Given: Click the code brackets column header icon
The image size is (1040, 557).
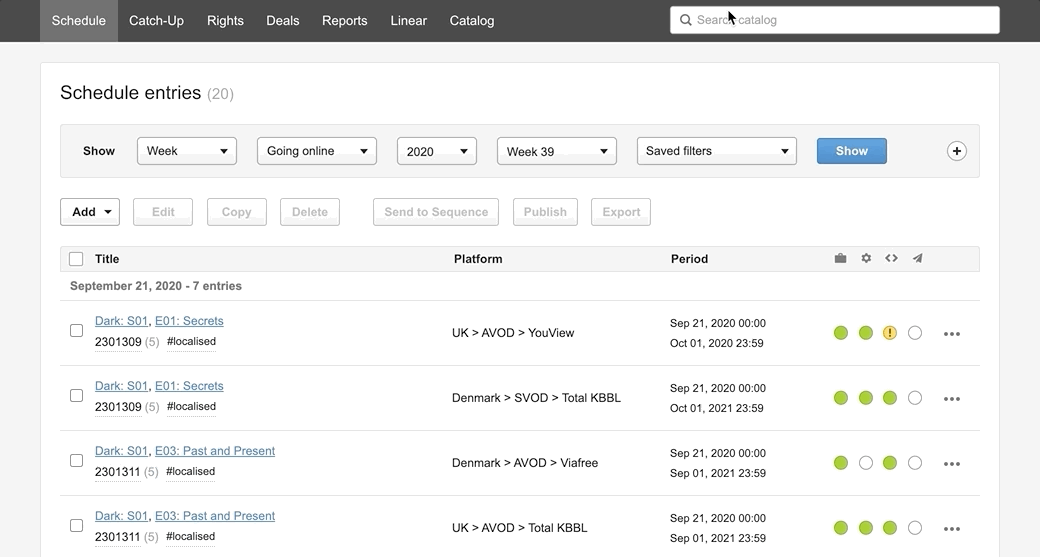Looking at the screenshot, I should pos(891,258).
